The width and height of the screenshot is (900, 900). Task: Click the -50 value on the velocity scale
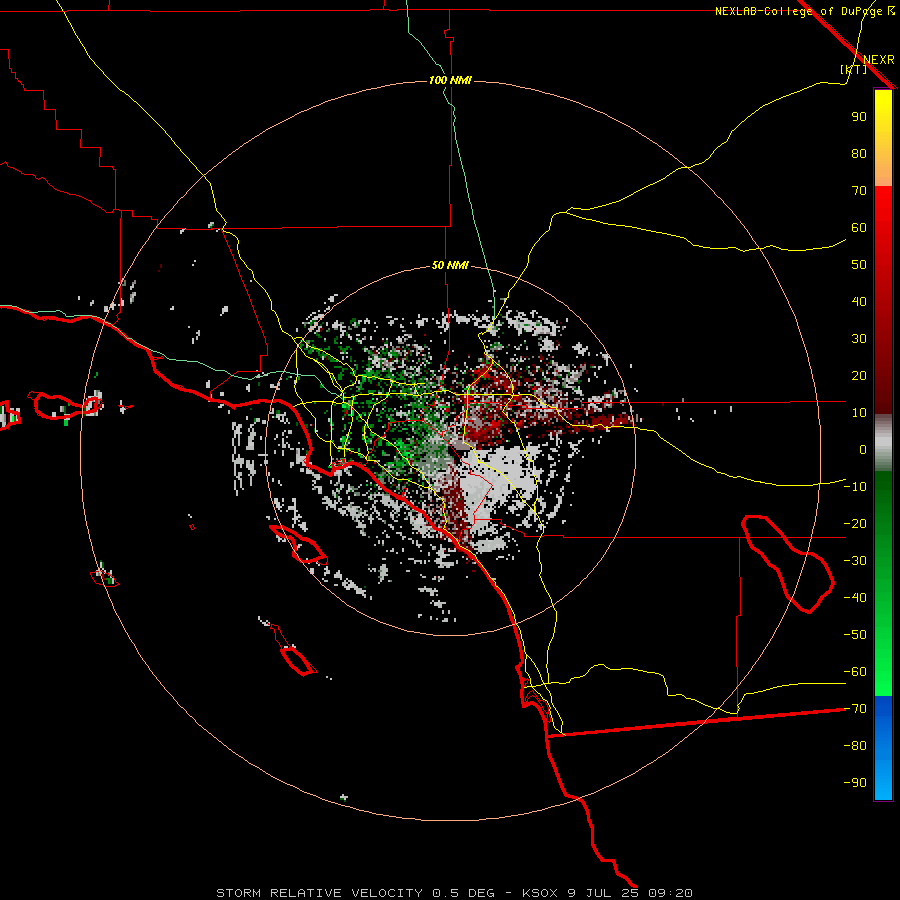pos(855,635)
